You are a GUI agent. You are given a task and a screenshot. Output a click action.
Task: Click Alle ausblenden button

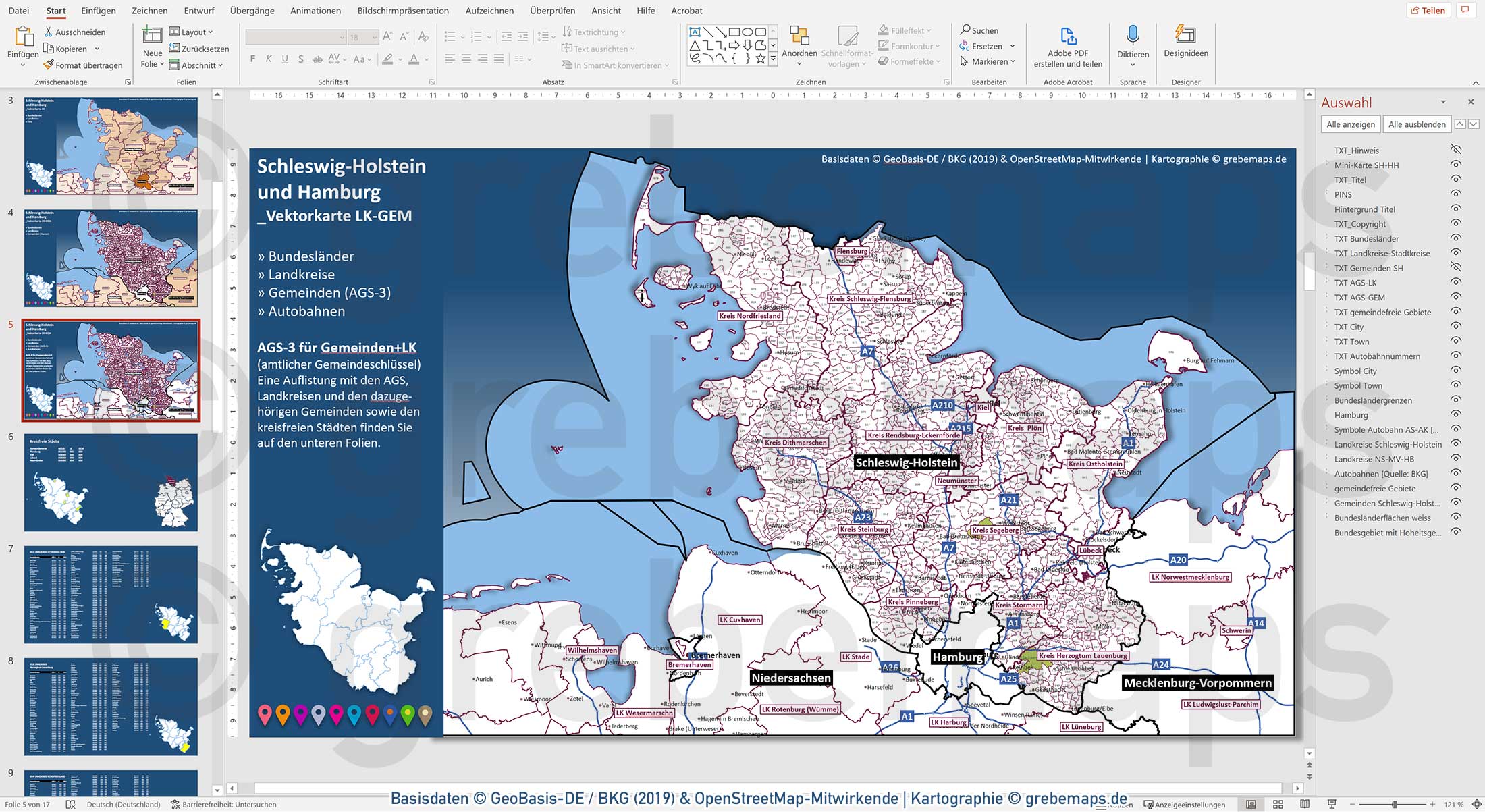tap(1417, 124)
